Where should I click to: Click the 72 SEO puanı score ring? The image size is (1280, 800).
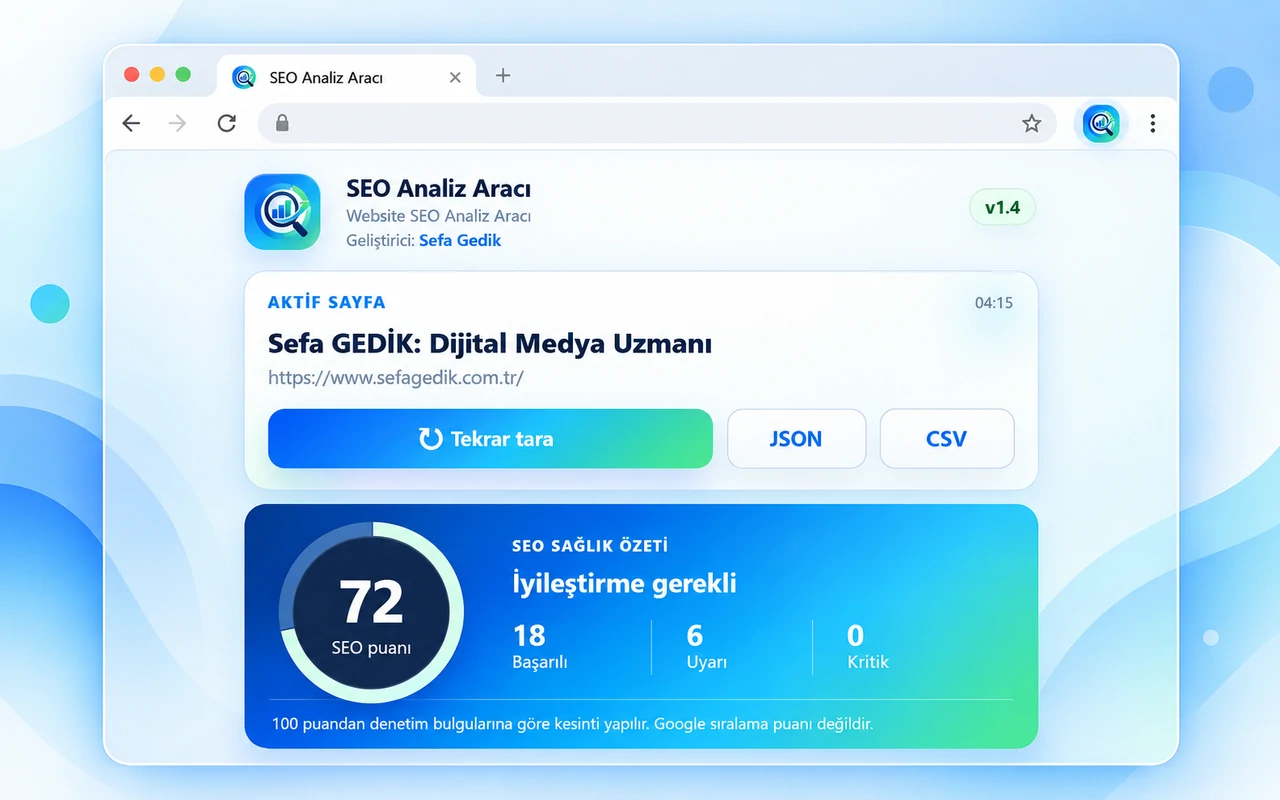[371, 612]
